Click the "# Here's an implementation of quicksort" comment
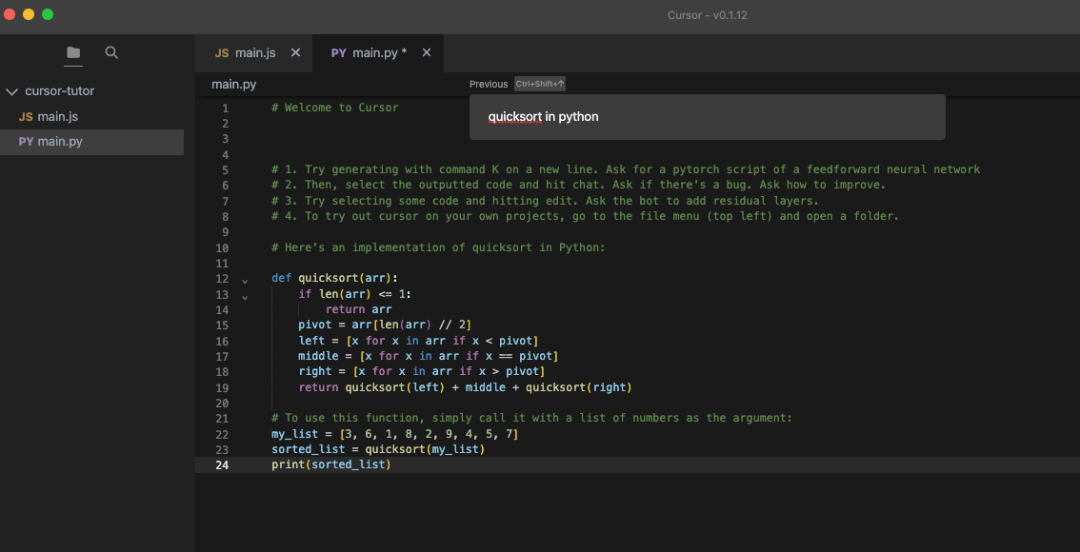Screen dimensions: 1080x552 point(438,247)
